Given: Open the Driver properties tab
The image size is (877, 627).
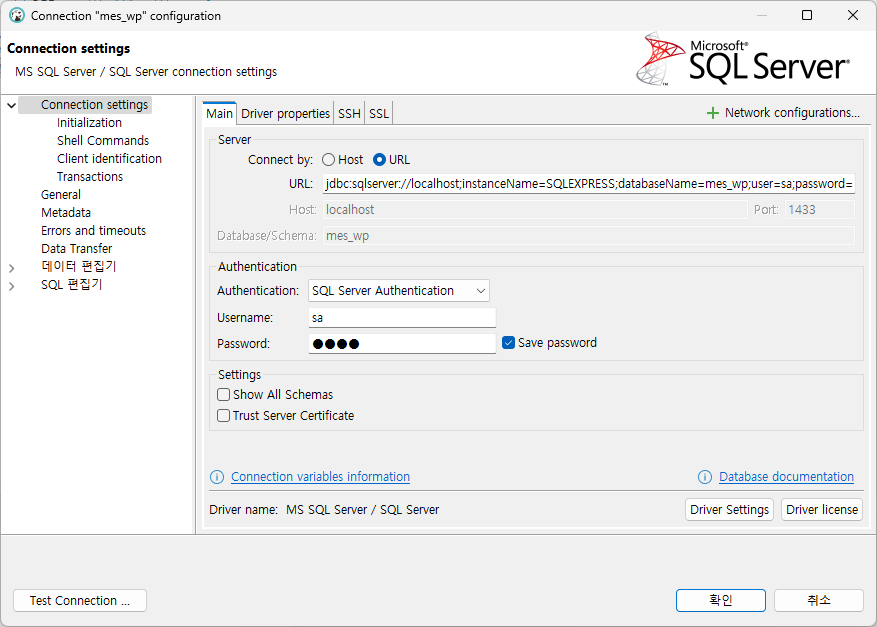Looking at the screenshot, I should 285,114.
